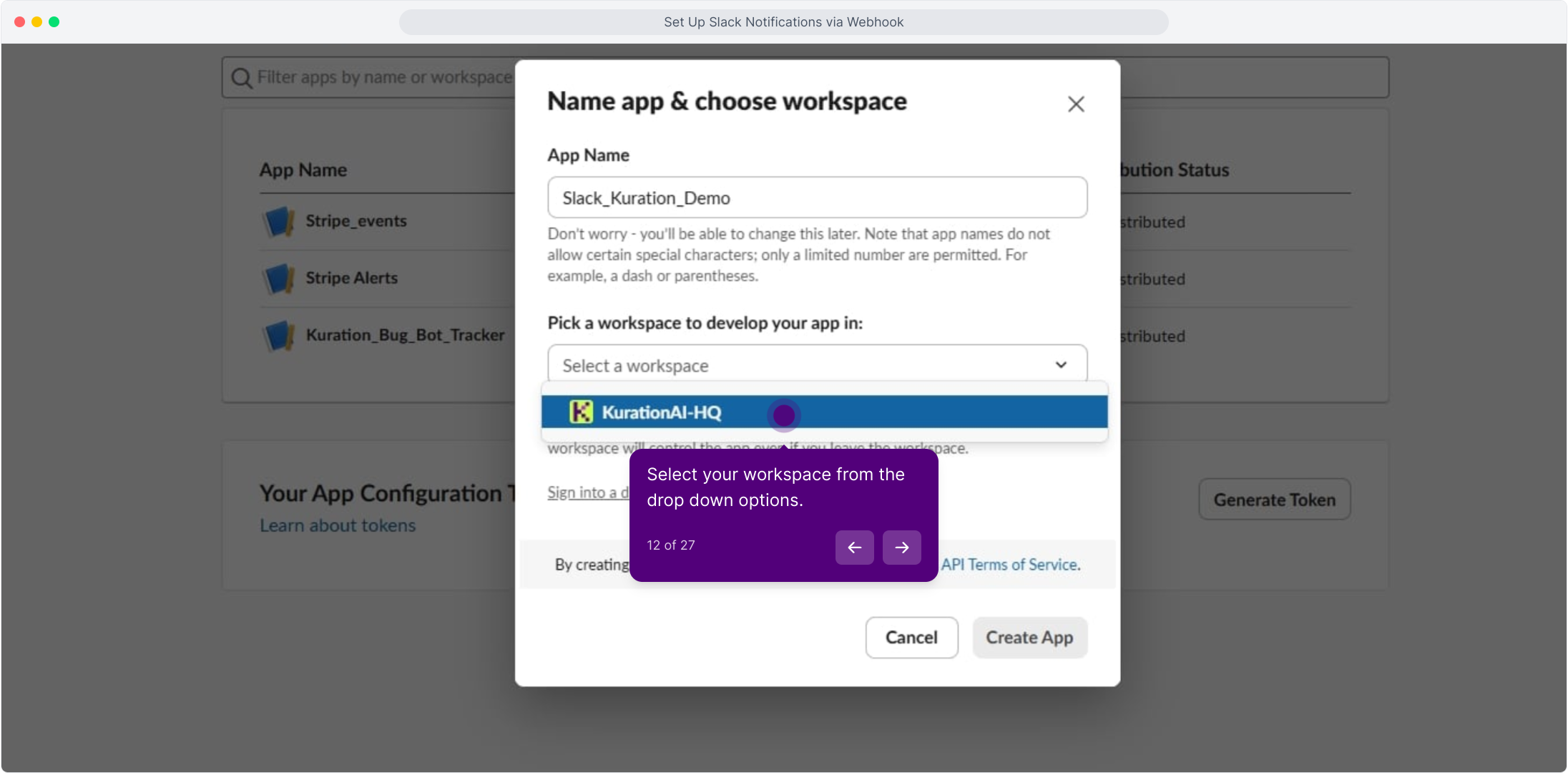Click the green macOS fullscreen dot
The width and height of the screenshot is (1568, 773).
(54, 22)
